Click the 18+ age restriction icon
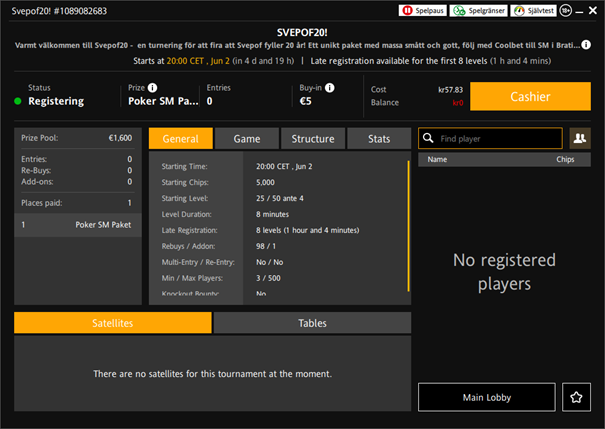This screenshot has height=429, width=605. click(x=566, y=10)
